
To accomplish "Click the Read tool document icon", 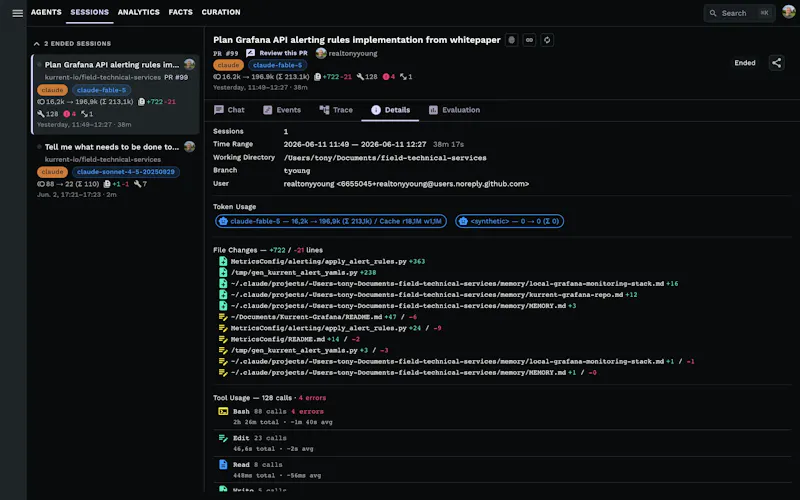I will point(223,465).
